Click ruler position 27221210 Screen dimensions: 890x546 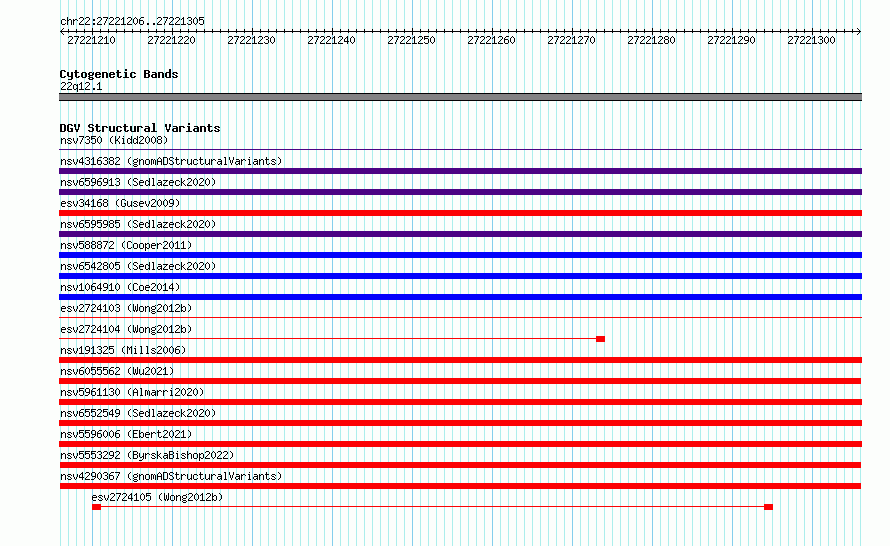click(x=91, y=40)
